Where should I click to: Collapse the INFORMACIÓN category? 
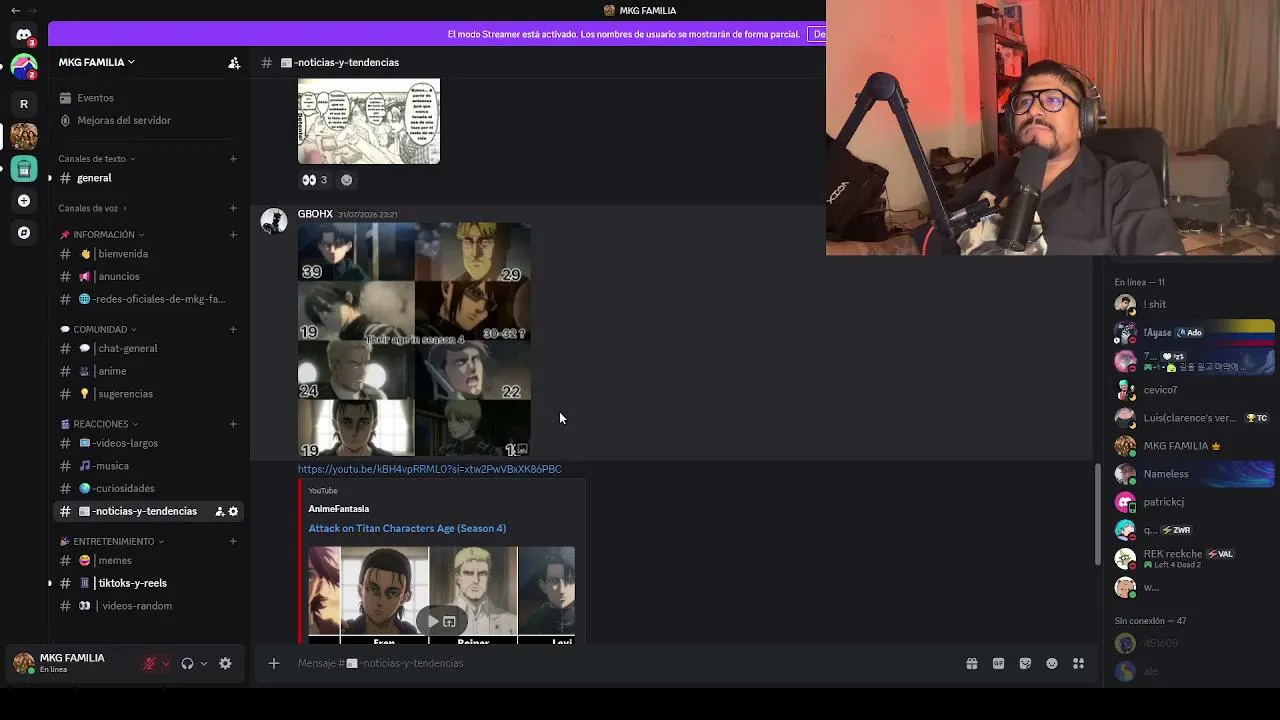(x=102, y=235)
